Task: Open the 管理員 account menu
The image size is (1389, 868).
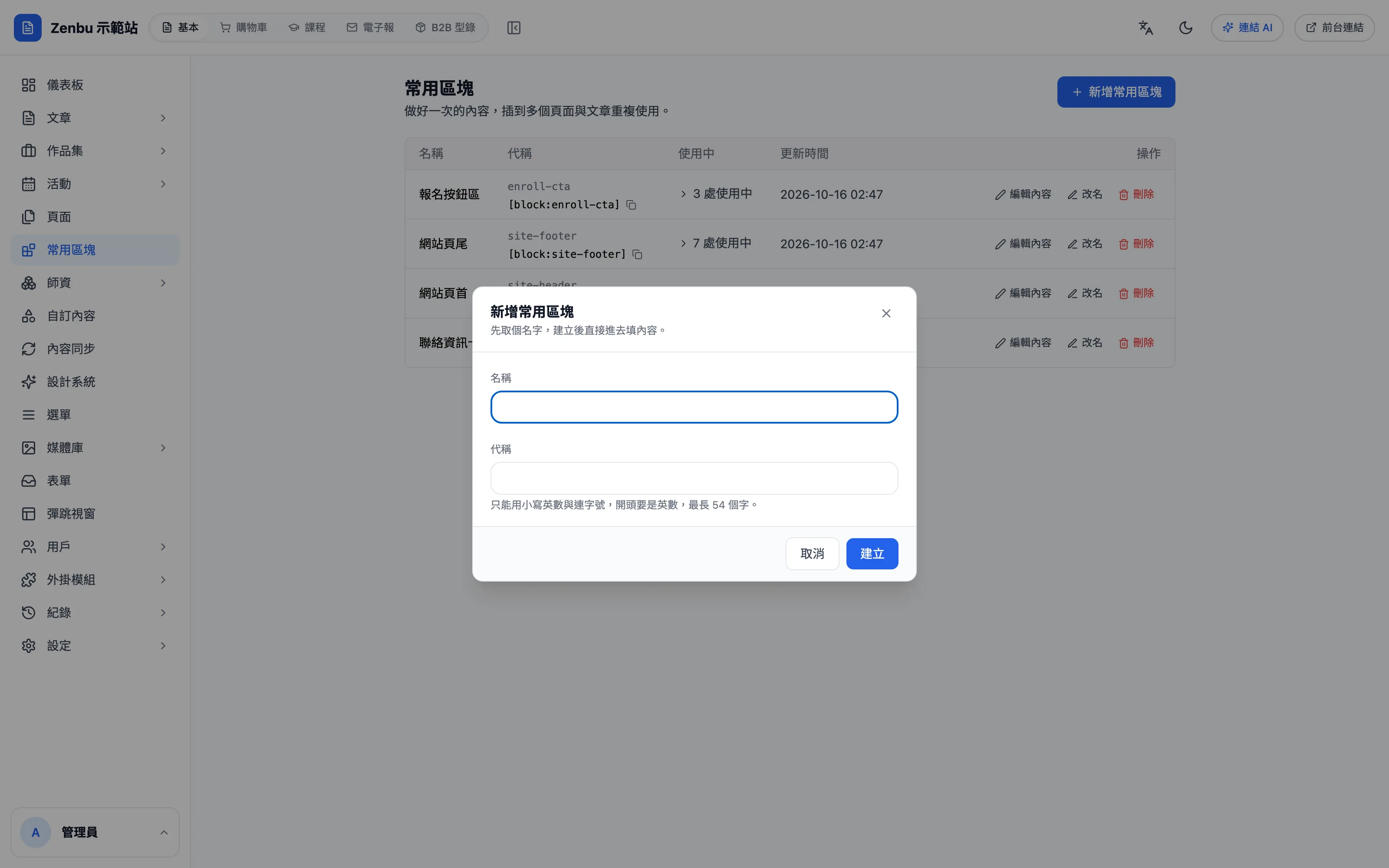Action: coord(95,832)
